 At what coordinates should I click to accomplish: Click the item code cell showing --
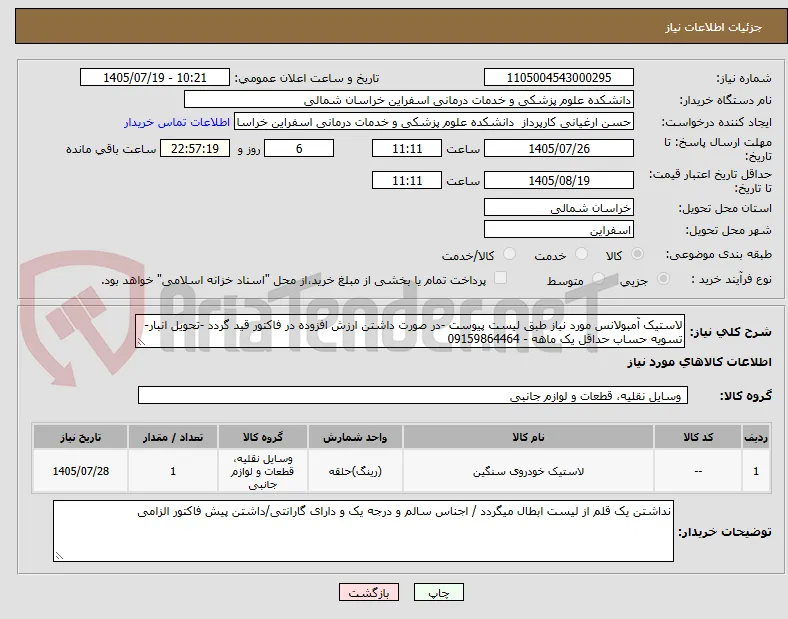(x=698, y=471)
